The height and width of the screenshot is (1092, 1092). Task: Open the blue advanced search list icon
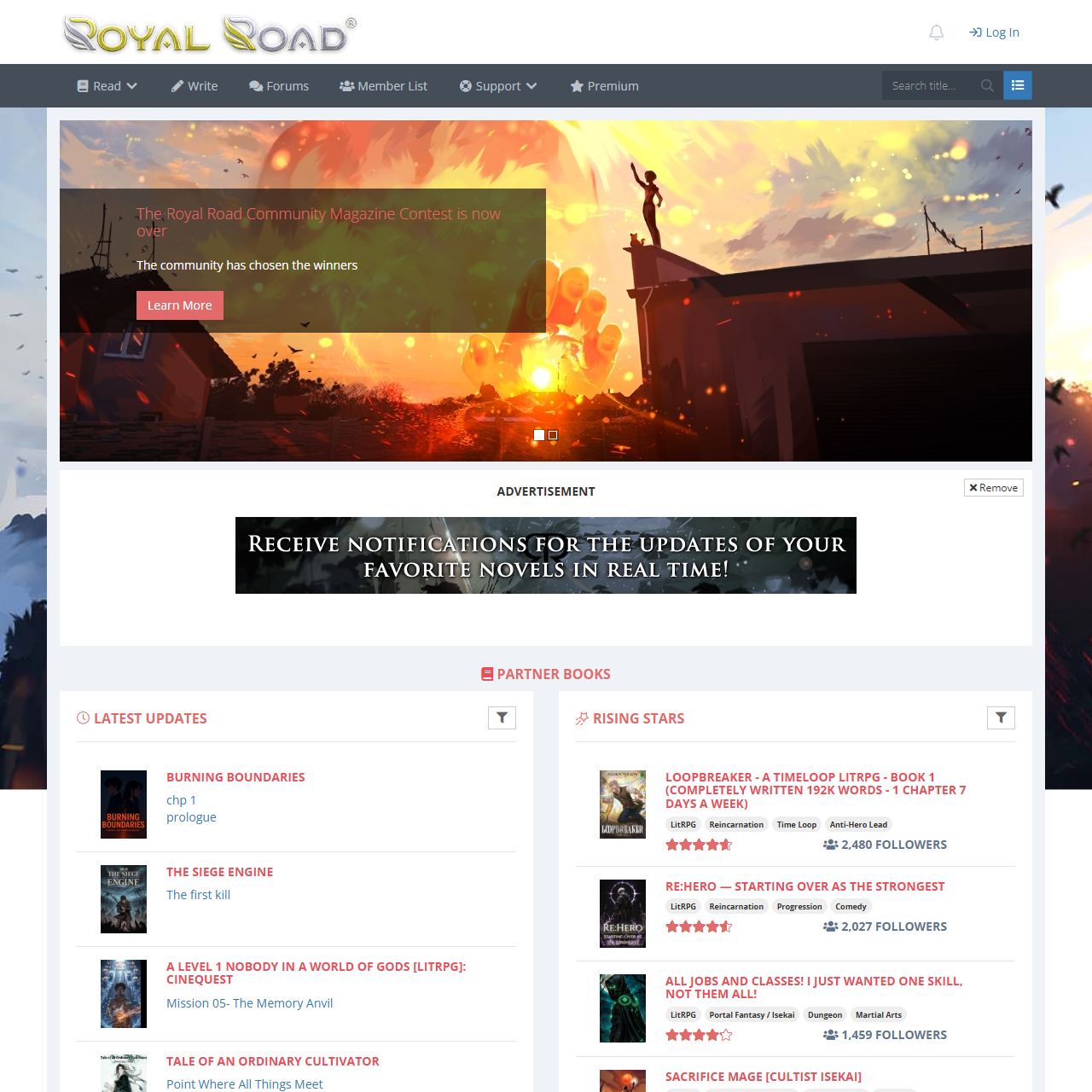(x=1017, y=85)
